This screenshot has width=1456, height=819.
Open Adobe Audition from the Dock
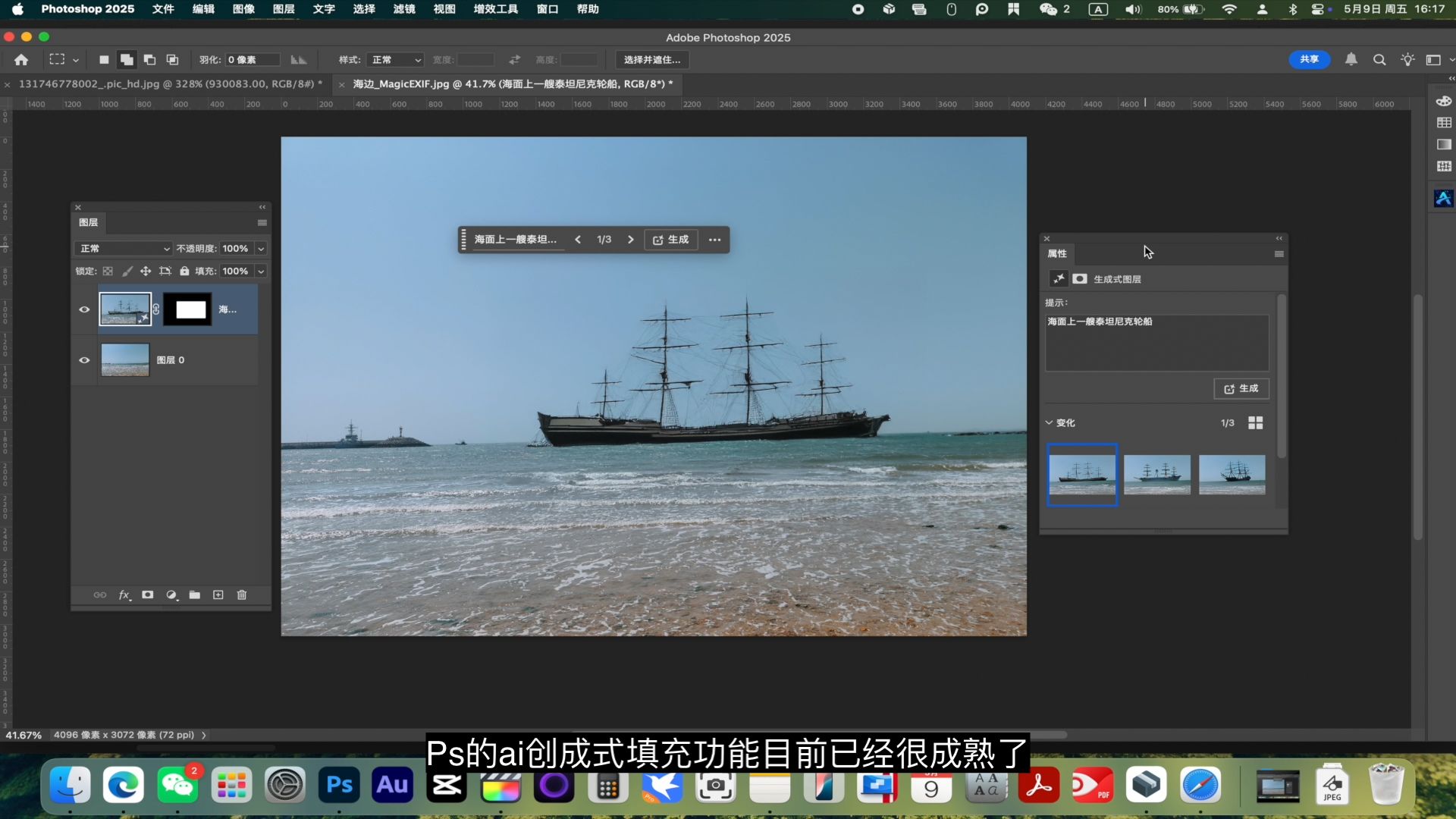[393, 786]
